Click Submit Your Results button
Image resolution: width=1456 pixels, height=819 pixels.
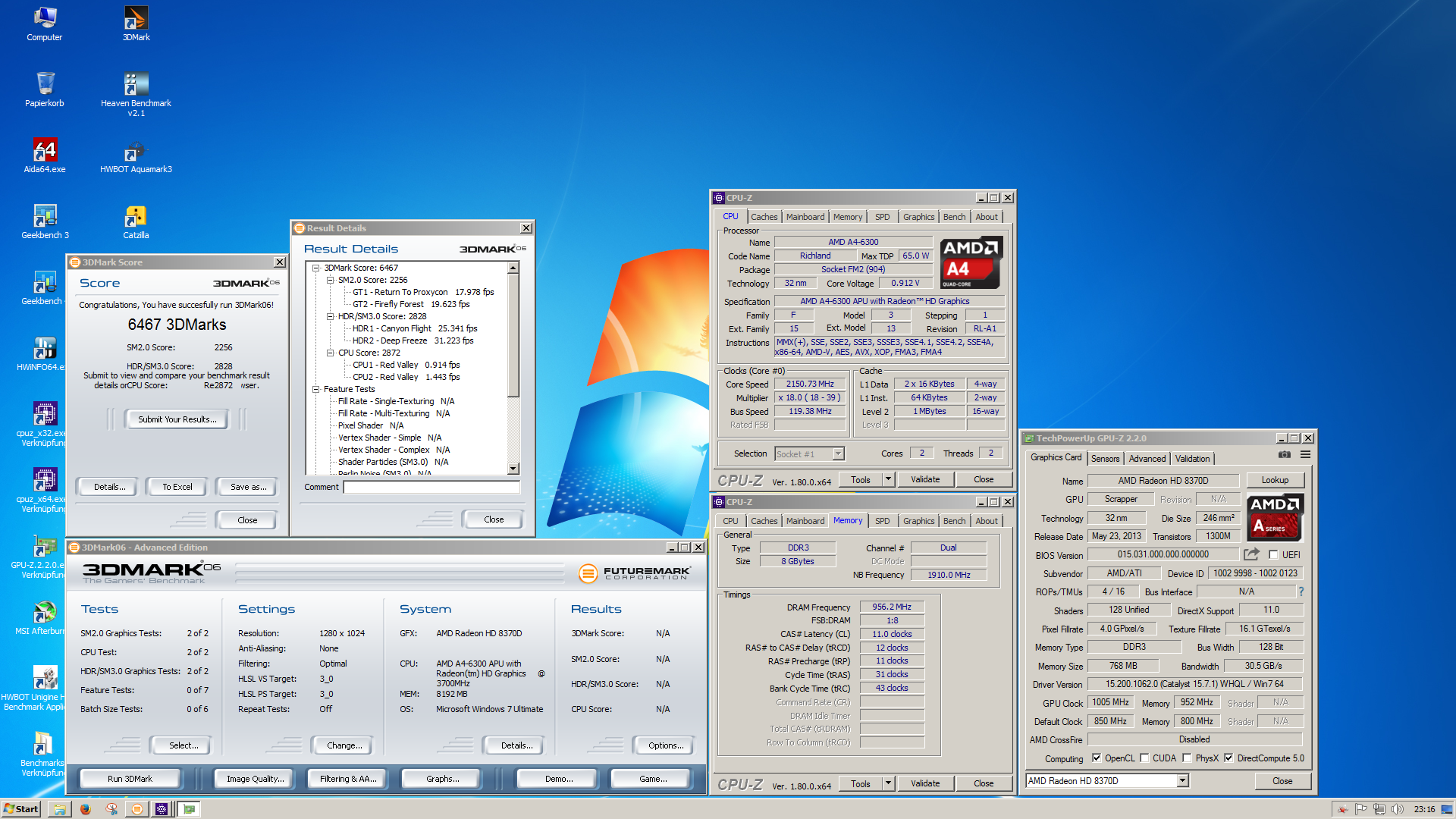177,419
